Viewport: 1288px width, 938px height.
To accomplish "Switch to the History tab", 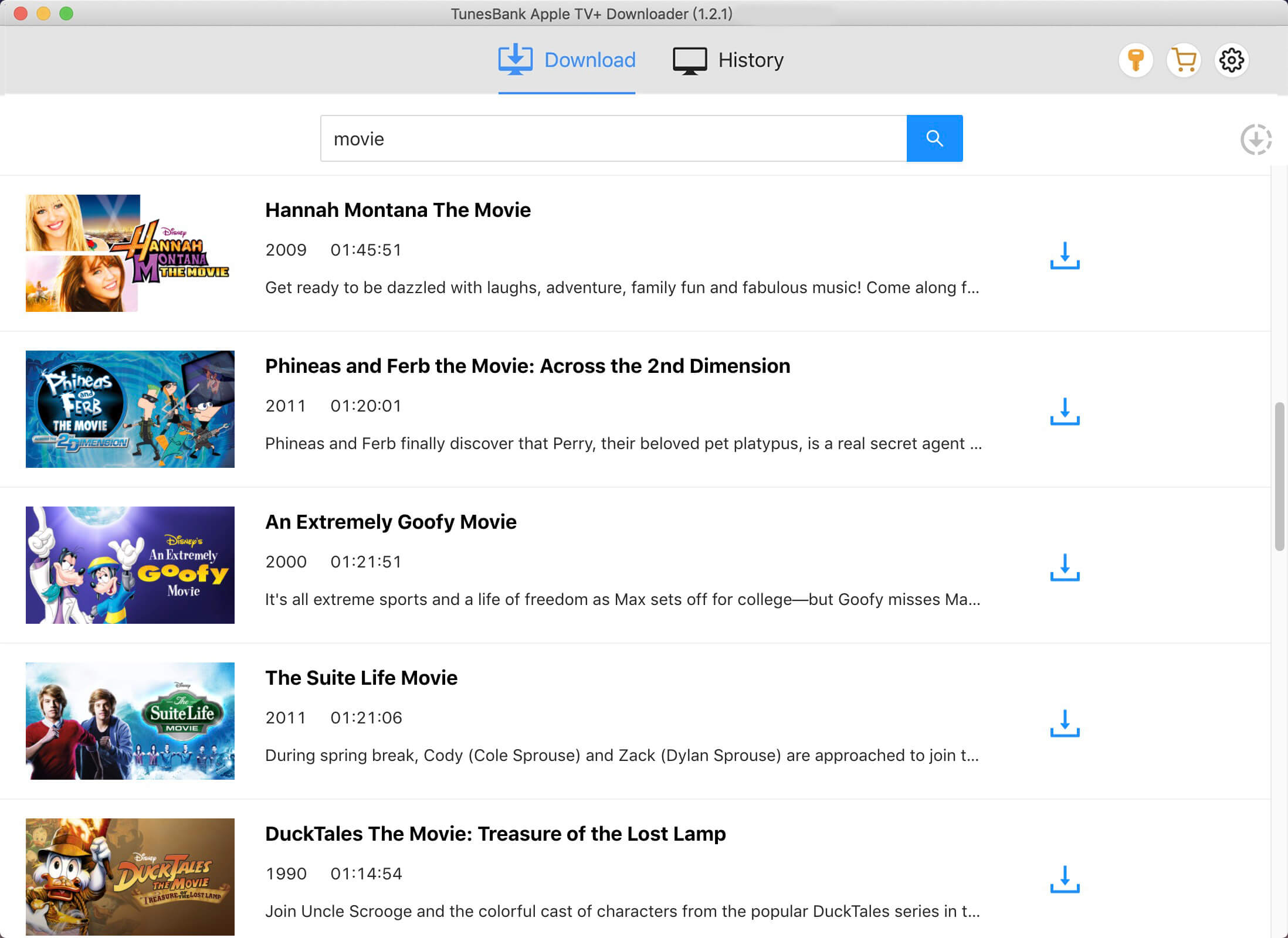I will [726, 61].
